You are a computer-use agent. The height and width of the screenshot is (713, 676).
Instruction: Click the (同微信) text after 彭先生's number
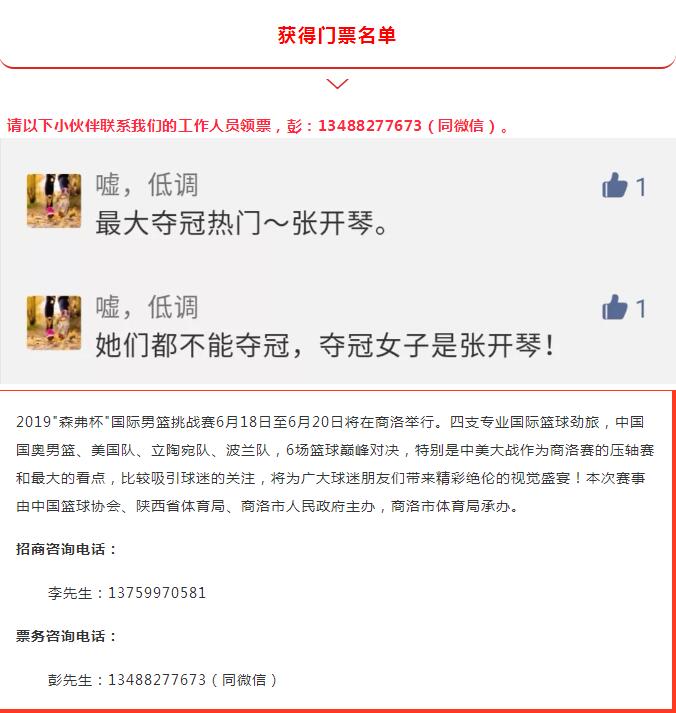pos(244,680)
